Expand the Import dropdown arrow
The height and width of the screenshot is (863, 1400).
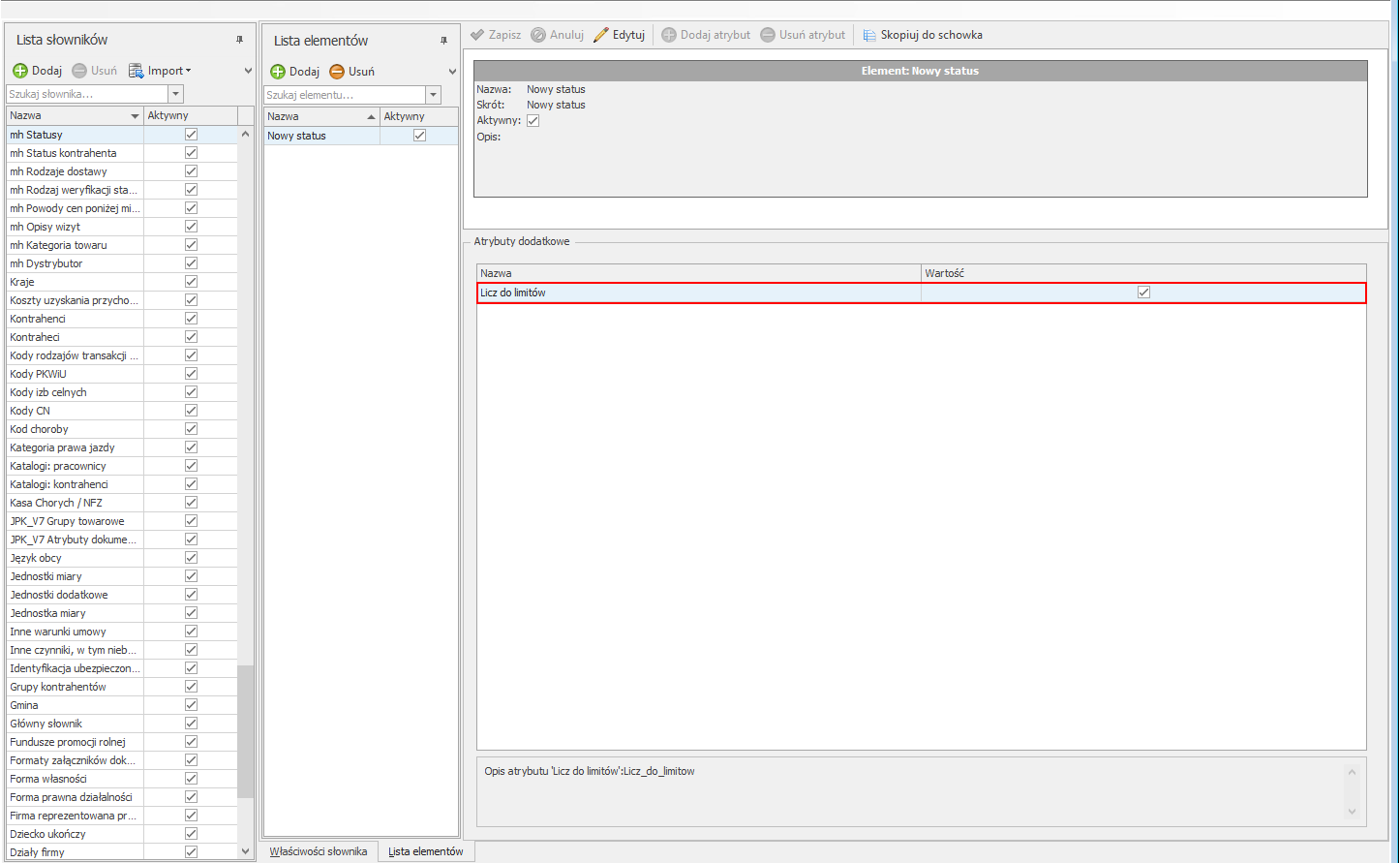pos(189,71)
